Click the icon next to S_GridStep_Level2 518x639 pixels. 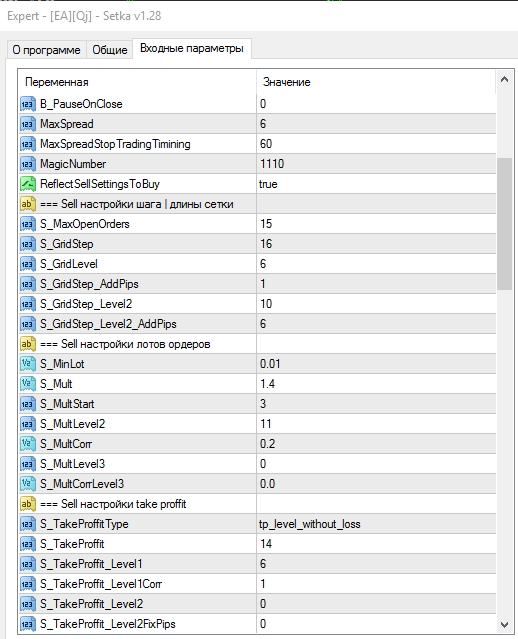28,304
